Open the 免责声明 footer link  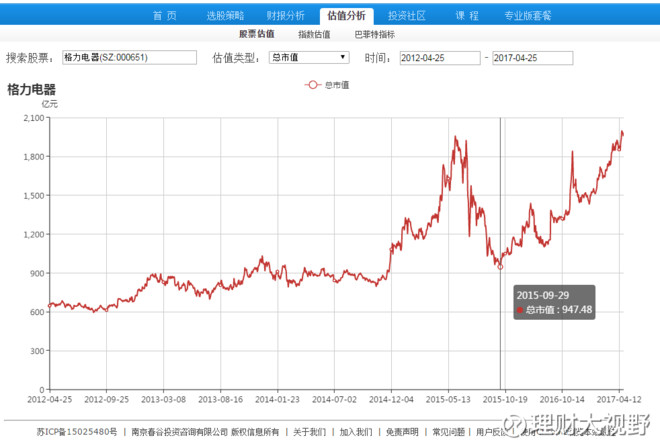click(402, 432)
